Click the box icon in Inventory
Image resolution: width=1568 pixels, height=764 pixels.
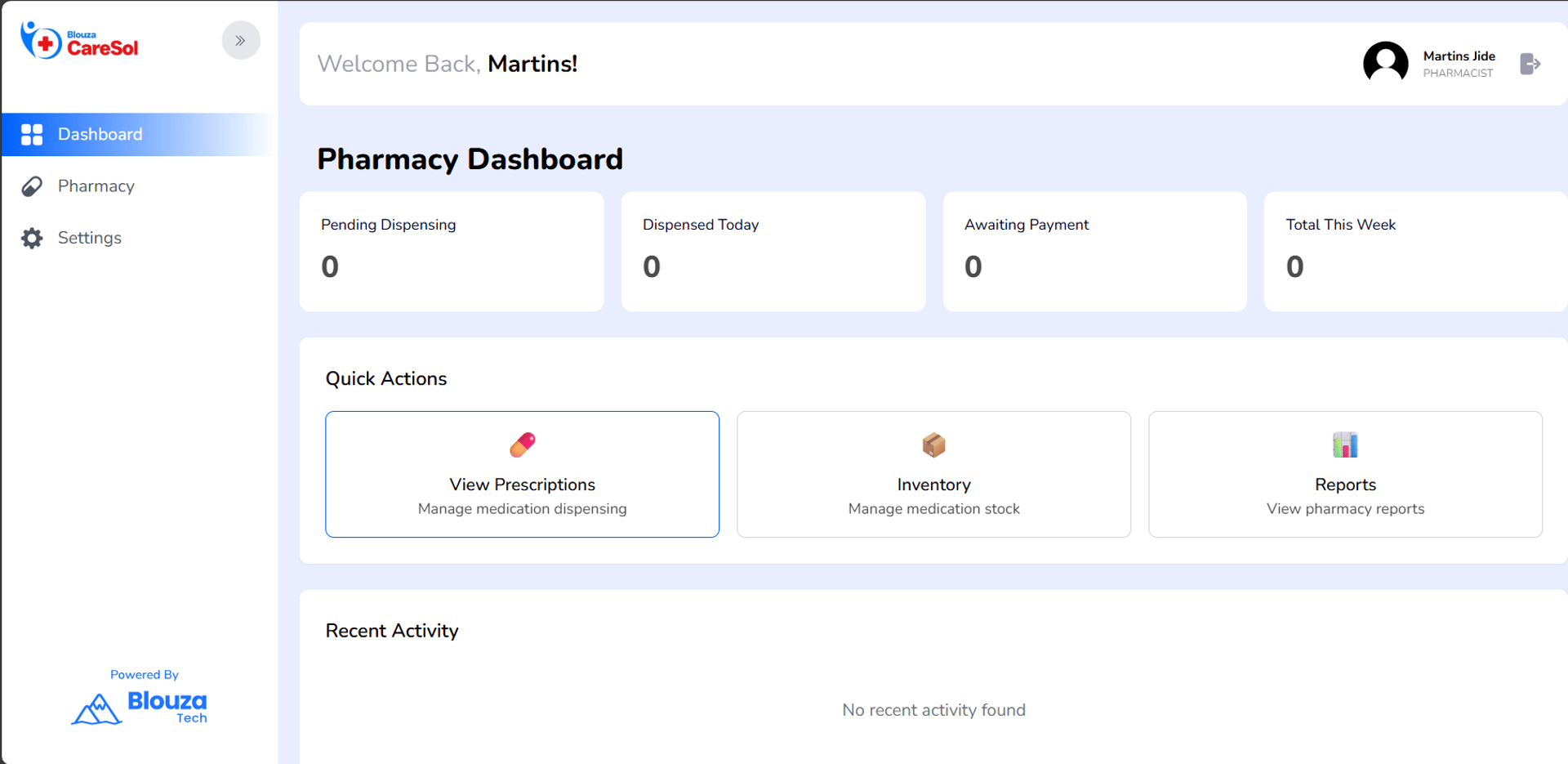(x=933, y=445)
